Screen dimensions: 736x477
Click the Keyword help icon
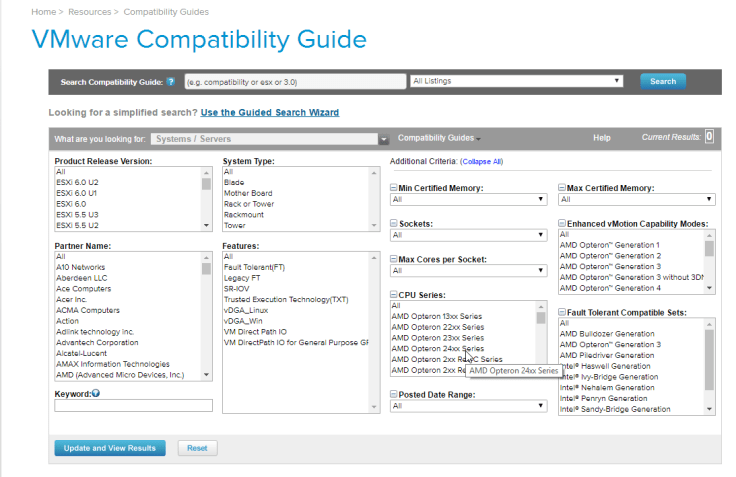pyautogui.click(x=96, y=393)
